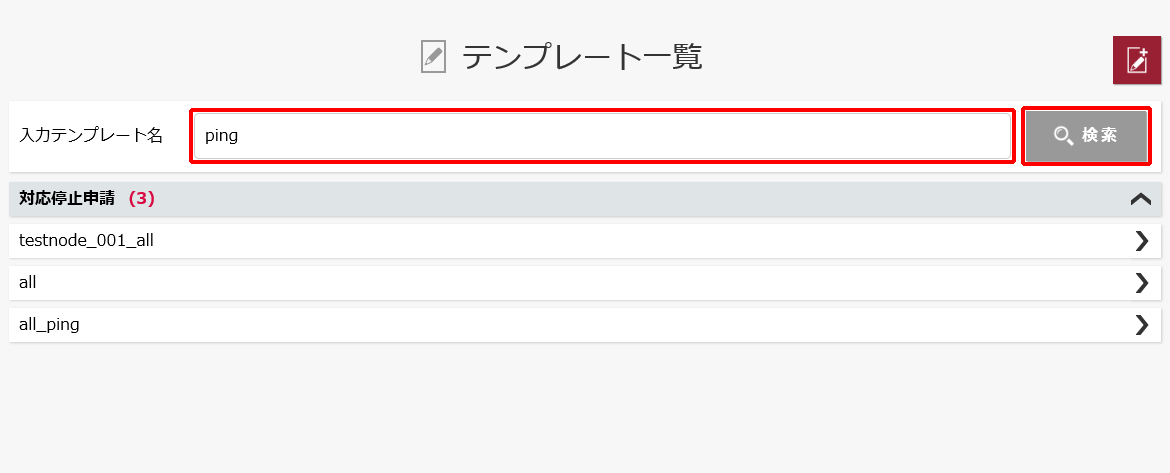
Task: Select the "all" template entry
Action: pos(28,282)
